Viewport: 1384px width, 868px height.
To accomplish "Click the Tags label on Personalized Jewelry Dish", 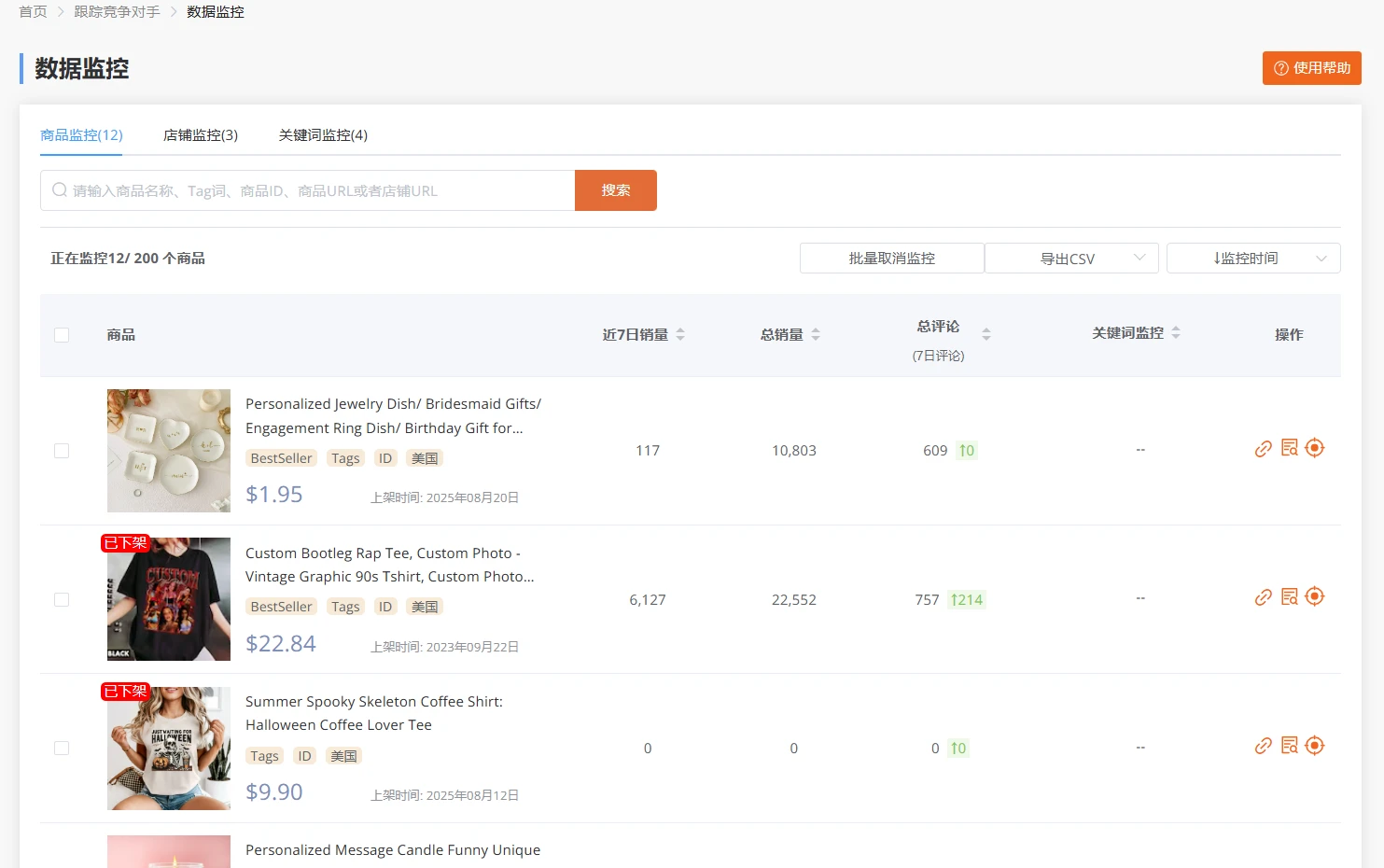I will (x=345, y=458).
